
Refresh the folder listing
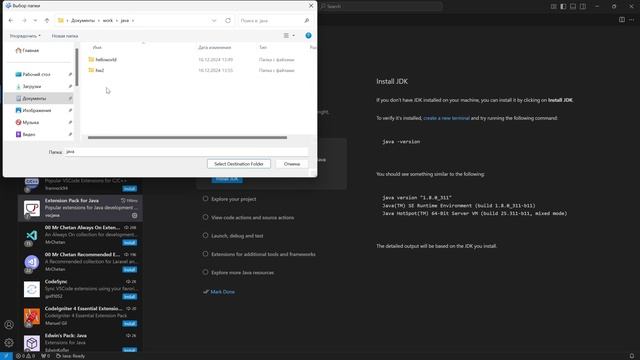click(228, 20)
